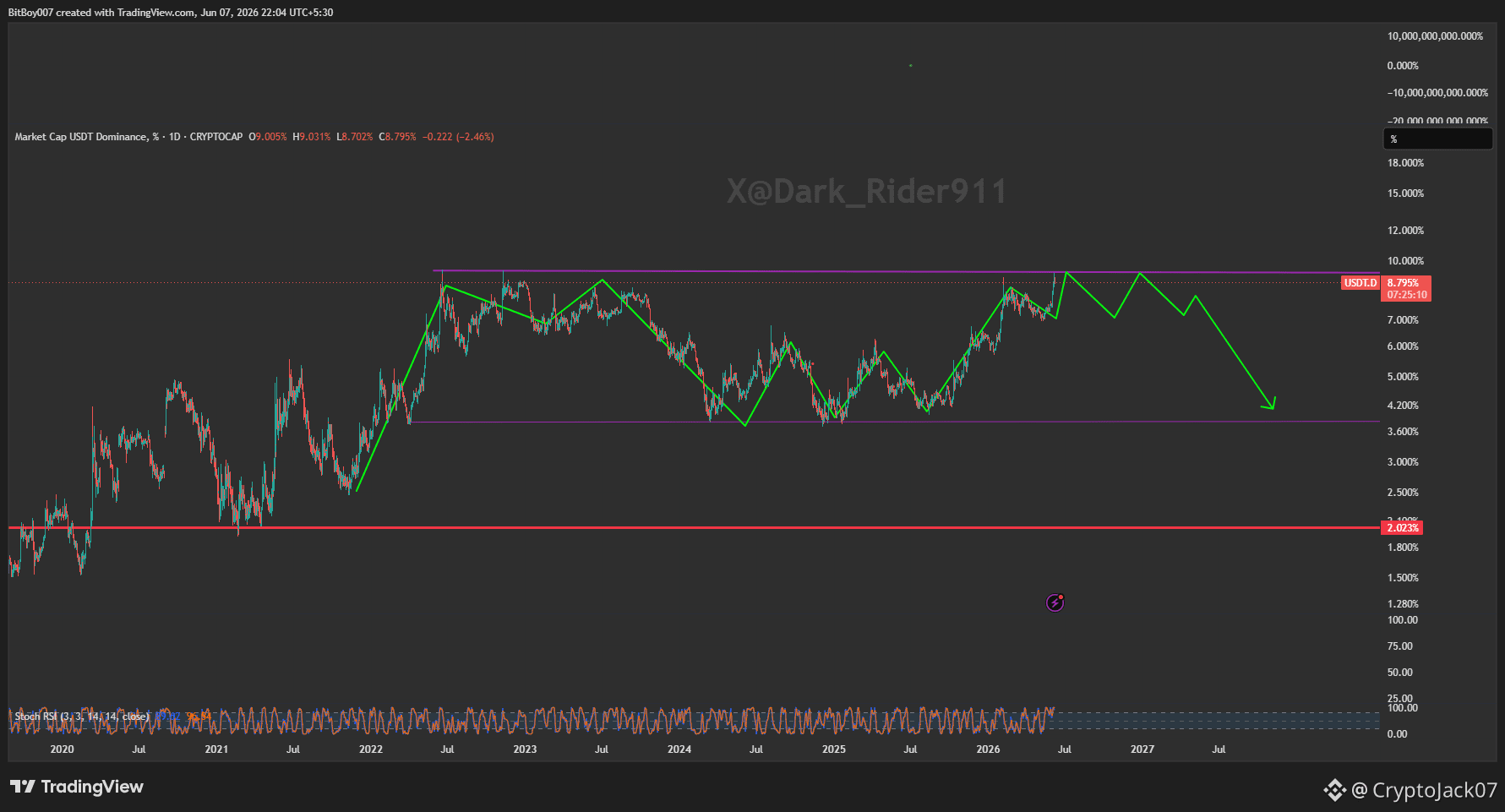Click the 4.200% price scale label

[1404, 406]
